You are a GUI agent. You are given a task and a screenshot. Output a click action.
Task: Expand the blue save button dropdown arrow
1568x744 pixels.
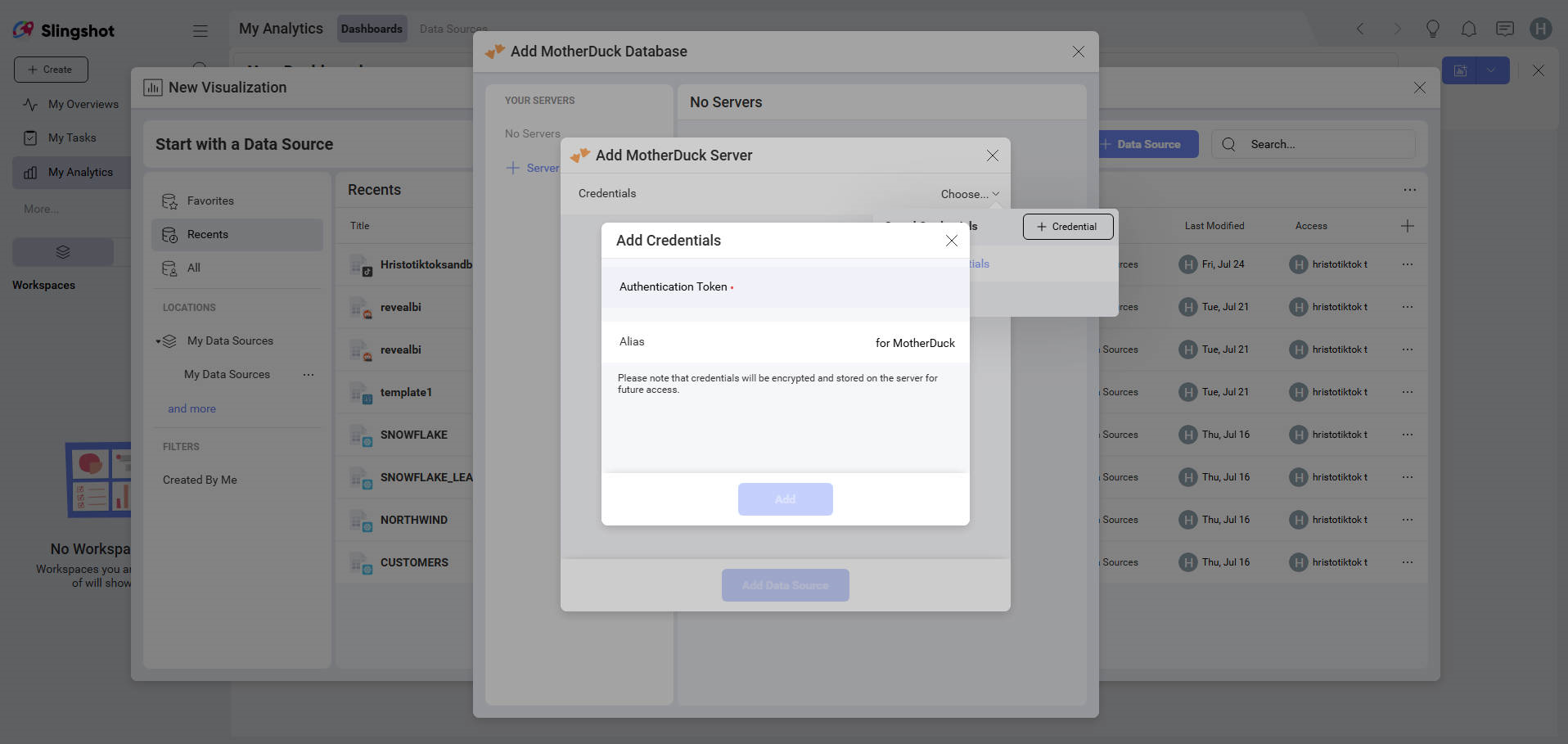coord(1492,70)
